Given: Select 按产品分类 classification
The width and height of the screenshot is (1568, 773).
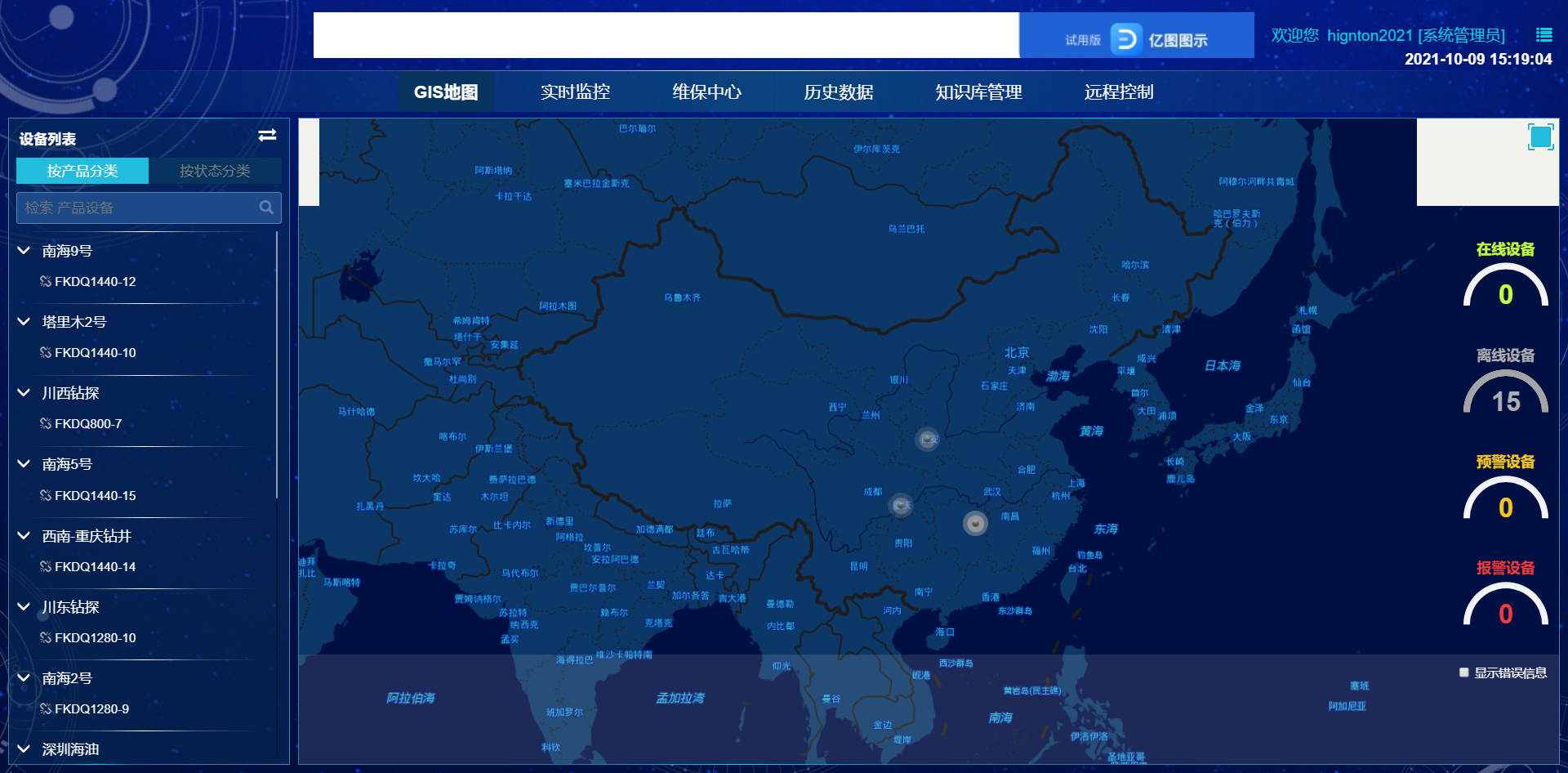Looking at the screenshot, I should pos(82,171).
